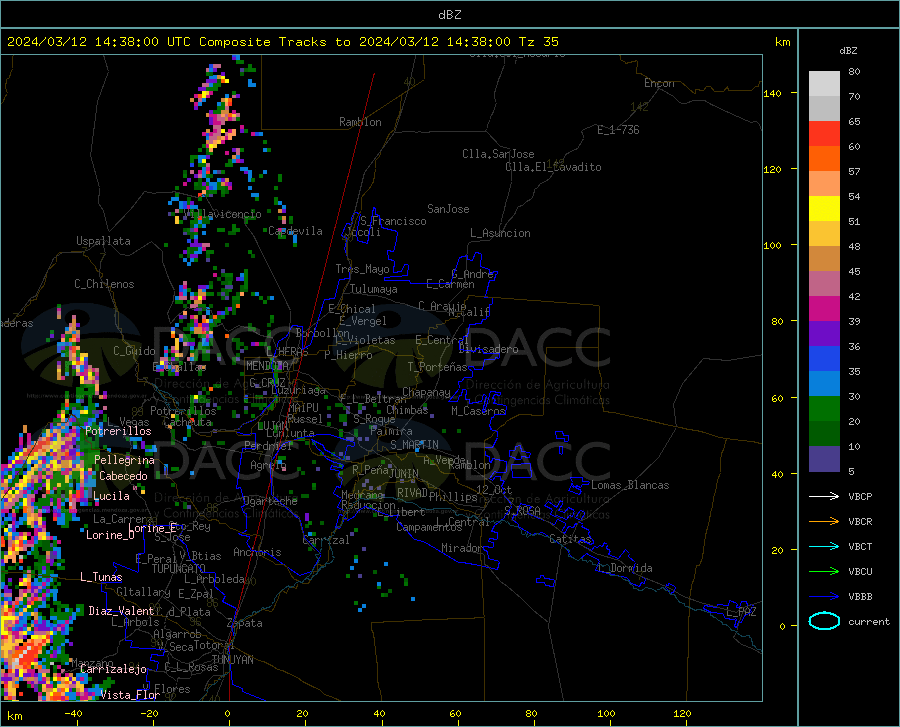Click the Potrerillos white label

pos(118,431)
